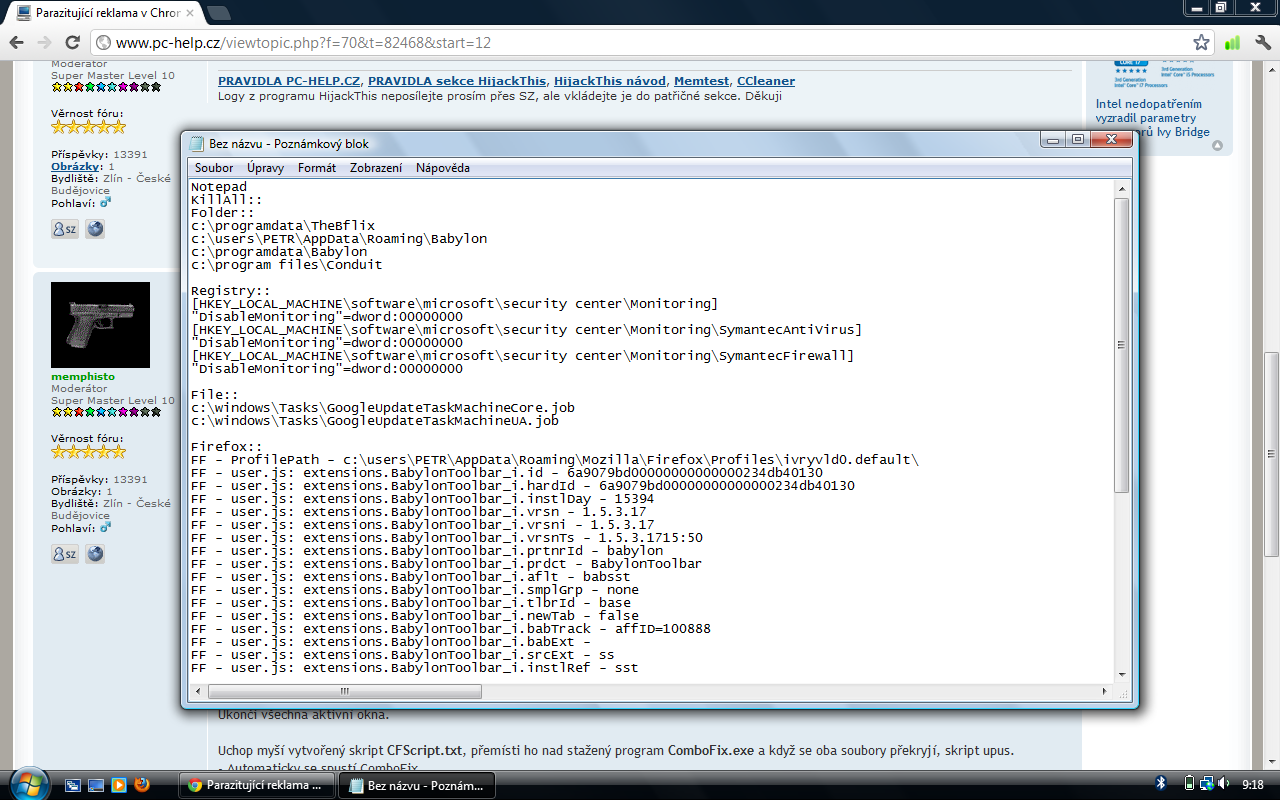The image size is (1280, 800).
Task: Go back with Chrome's back arrow
Action: coord(15,43)
